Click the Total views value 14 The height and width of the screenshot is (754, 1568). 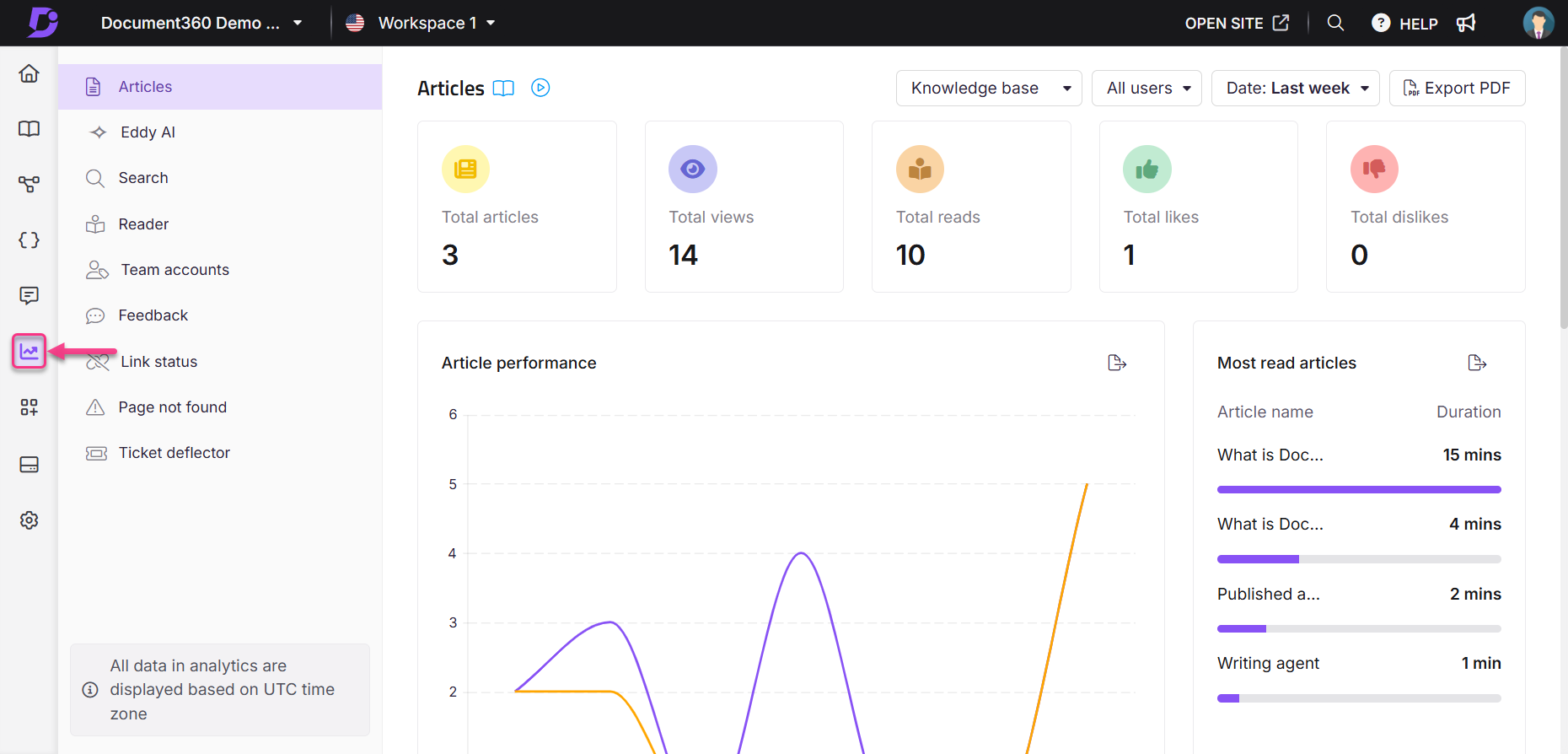click(683, 255)
